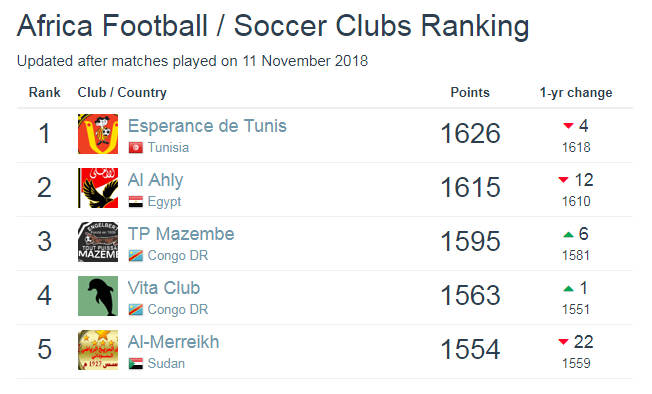Viewport: 652px width, 394px height.
Task: Click Congo DR link under Vita Club
Action: coord(178,310)
